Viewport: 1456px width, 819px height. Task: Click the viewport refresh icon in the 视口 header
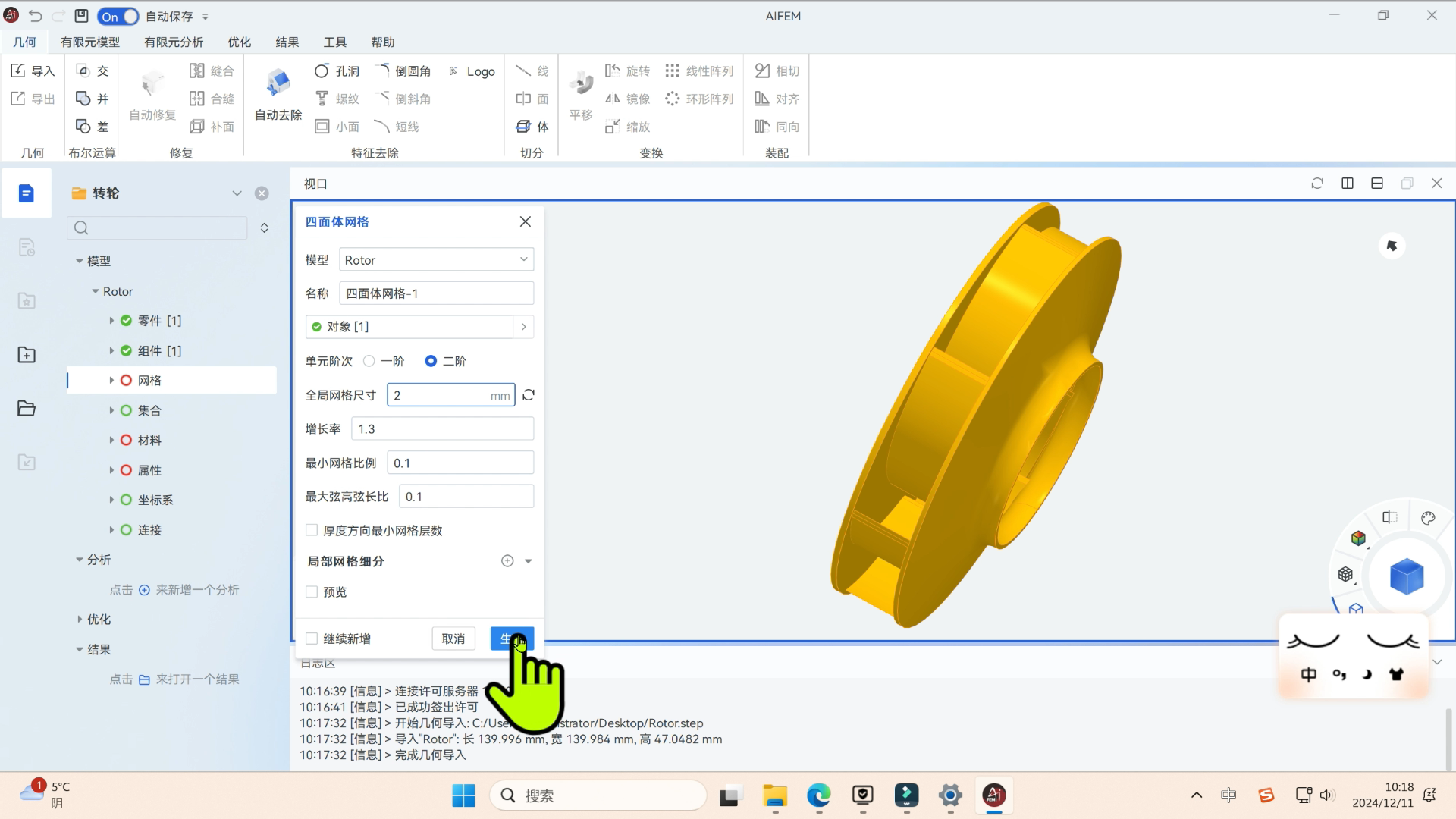[1317, 184]
